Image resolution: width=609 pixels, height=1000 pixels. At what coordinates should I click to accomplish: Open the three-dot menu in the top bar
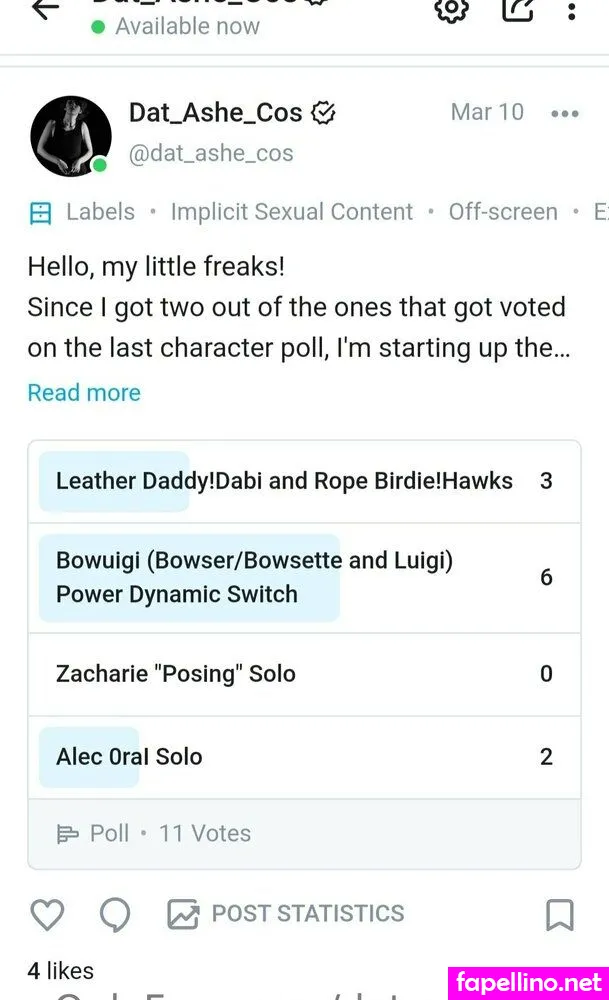(573, 11)
